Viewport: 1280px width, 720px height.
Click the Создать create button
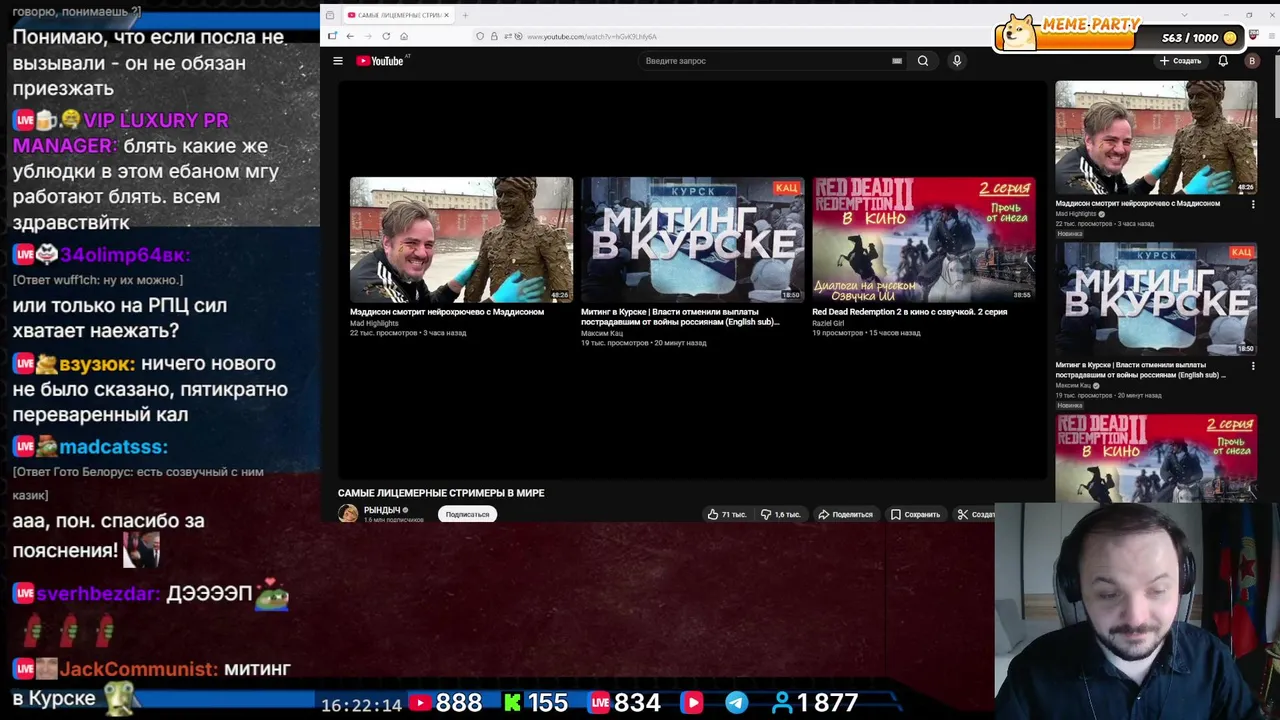pyautogui.click(x=1181, y=61)
